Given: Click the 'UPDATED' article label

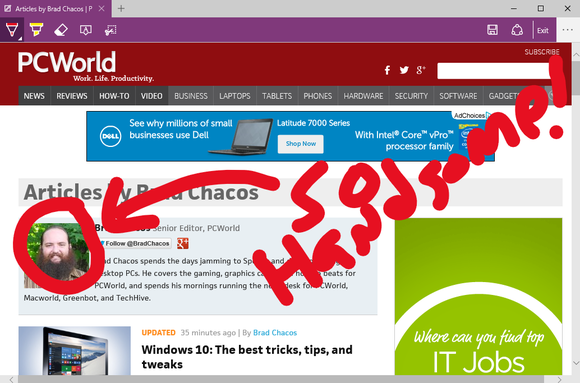Looking at the screenshot, I should coord(158,333).
